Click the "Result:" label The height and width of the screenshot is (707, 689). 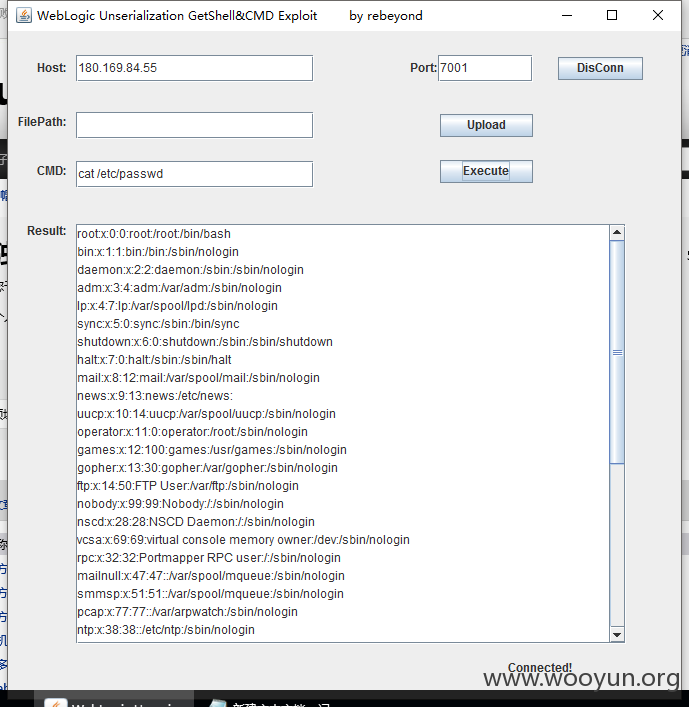pos(46,231)
